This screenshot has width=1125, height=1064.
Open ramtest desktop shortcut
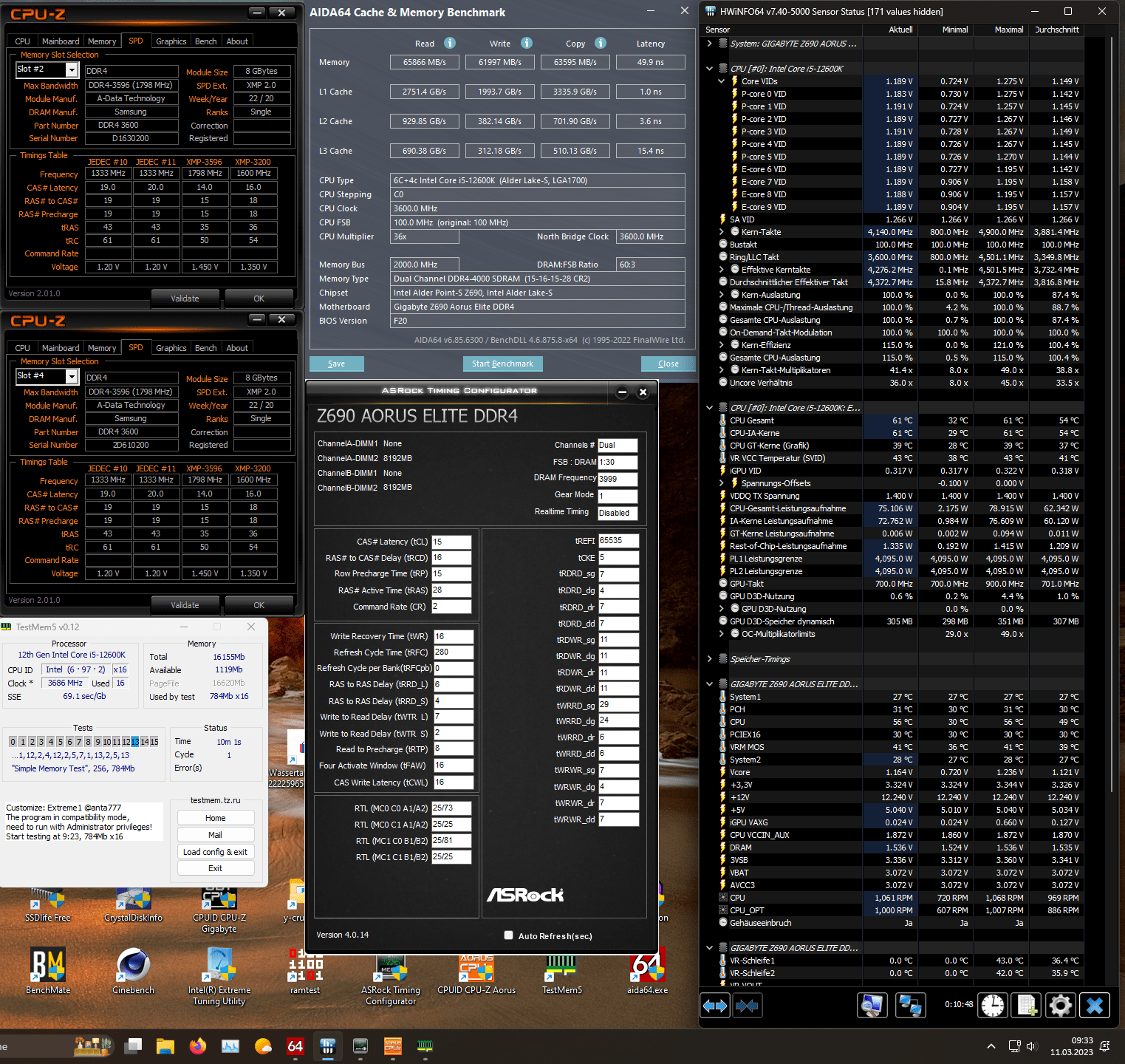(305, 971)
